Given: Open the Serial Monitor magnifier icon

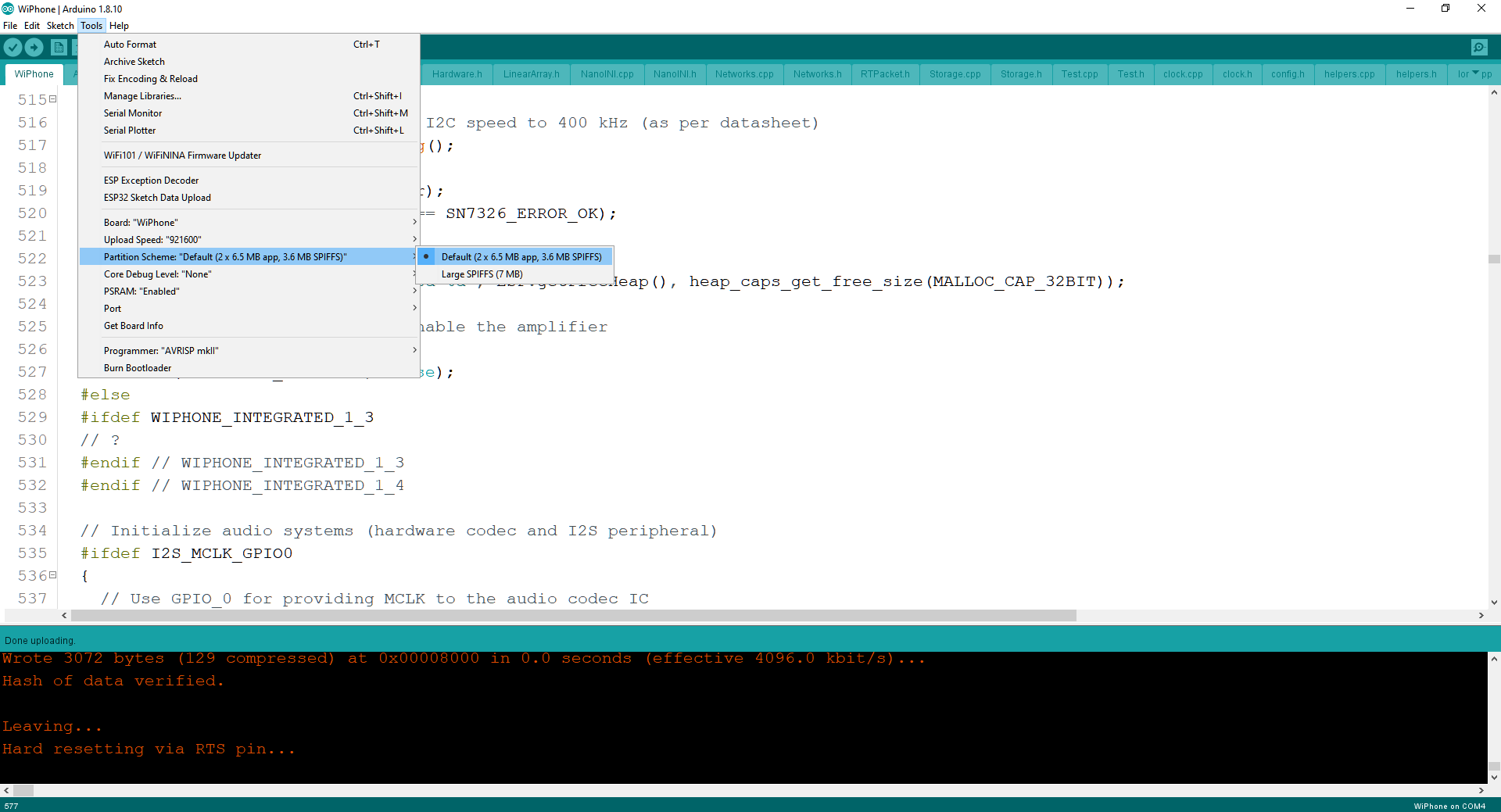Looking at the screenshot, I should click(x=1478, y=47).
